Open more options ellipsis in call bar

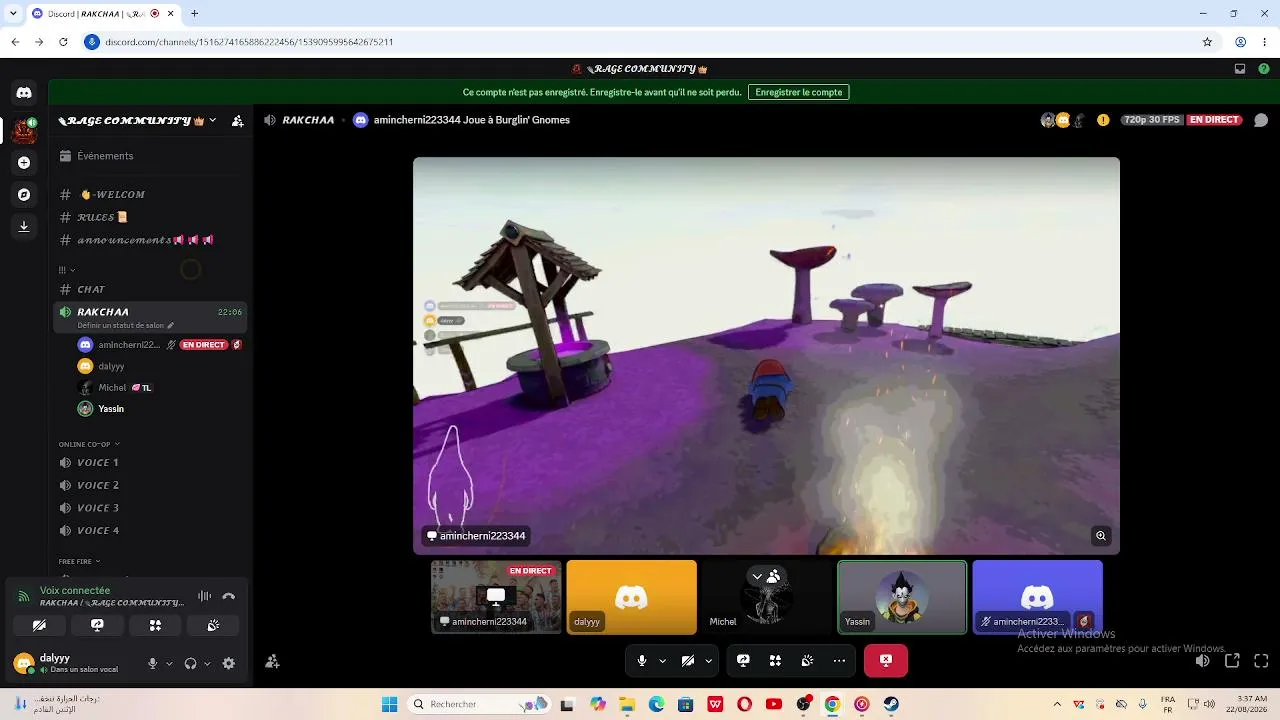(839, 661)
